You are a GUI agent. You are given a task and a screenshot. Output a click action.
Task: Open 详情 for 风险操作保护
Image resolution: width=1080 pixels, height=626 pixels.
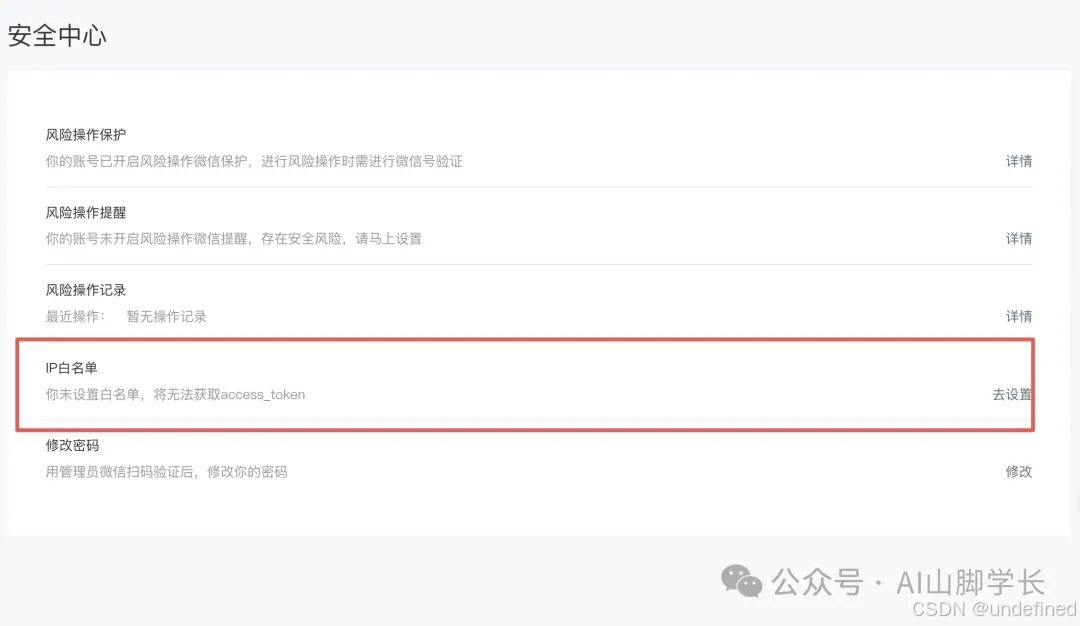(1019, 161)
